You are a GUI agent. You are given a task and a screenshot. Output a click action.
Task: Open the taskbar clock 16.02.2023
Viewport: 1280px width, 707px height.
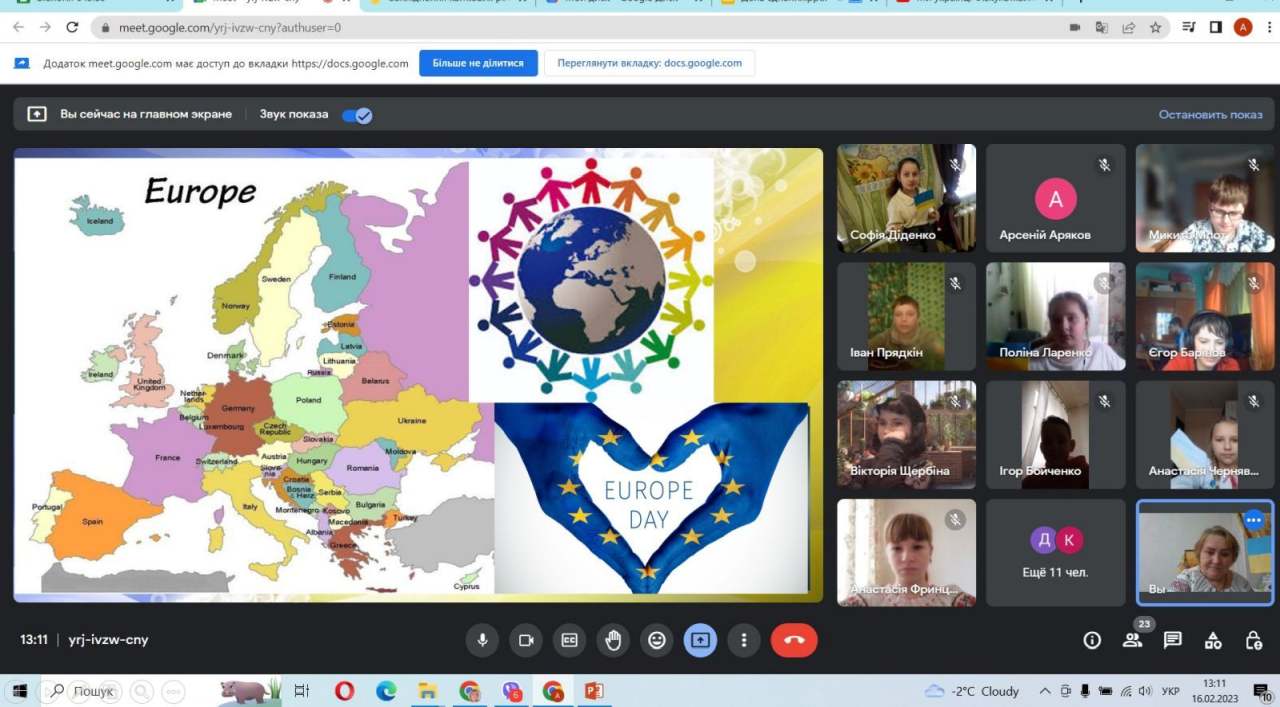coord(1214,691)
